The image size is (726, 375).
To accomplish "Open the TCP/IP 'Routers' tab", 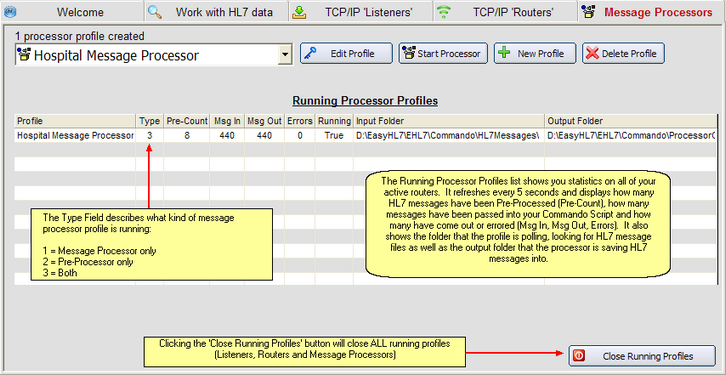I will 505,12.
